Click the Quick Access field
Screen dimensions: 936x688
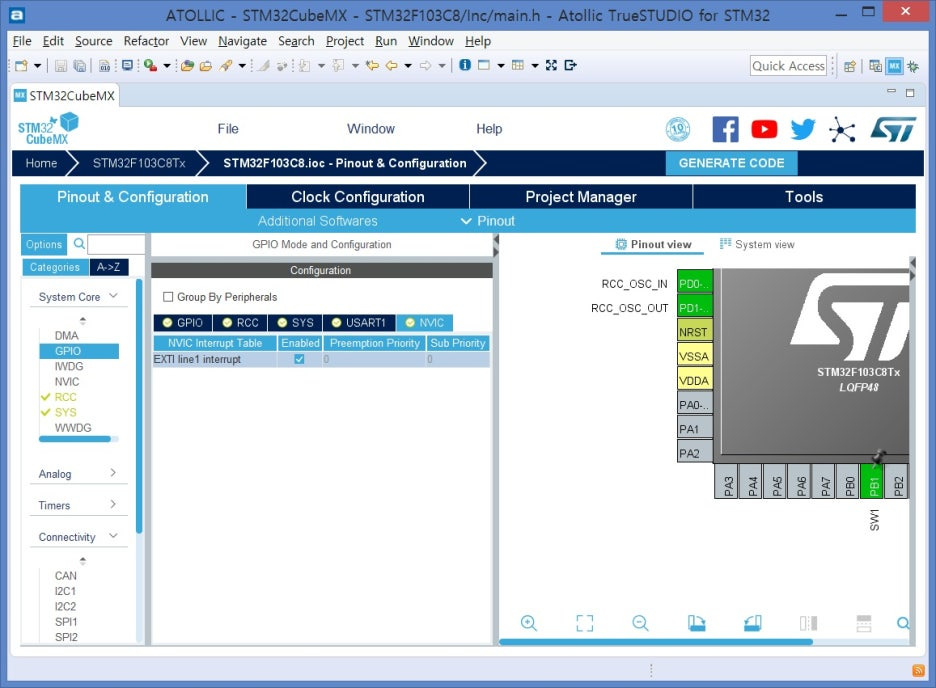pyautogui.click(x=788, y=66)
